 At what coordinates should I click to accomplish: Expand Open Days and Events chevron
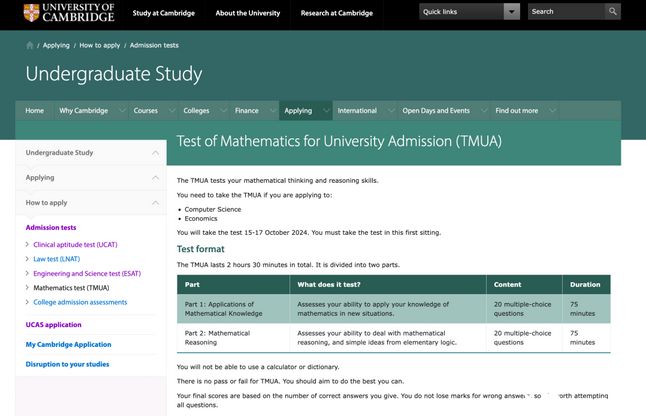(x=484, y=110)
